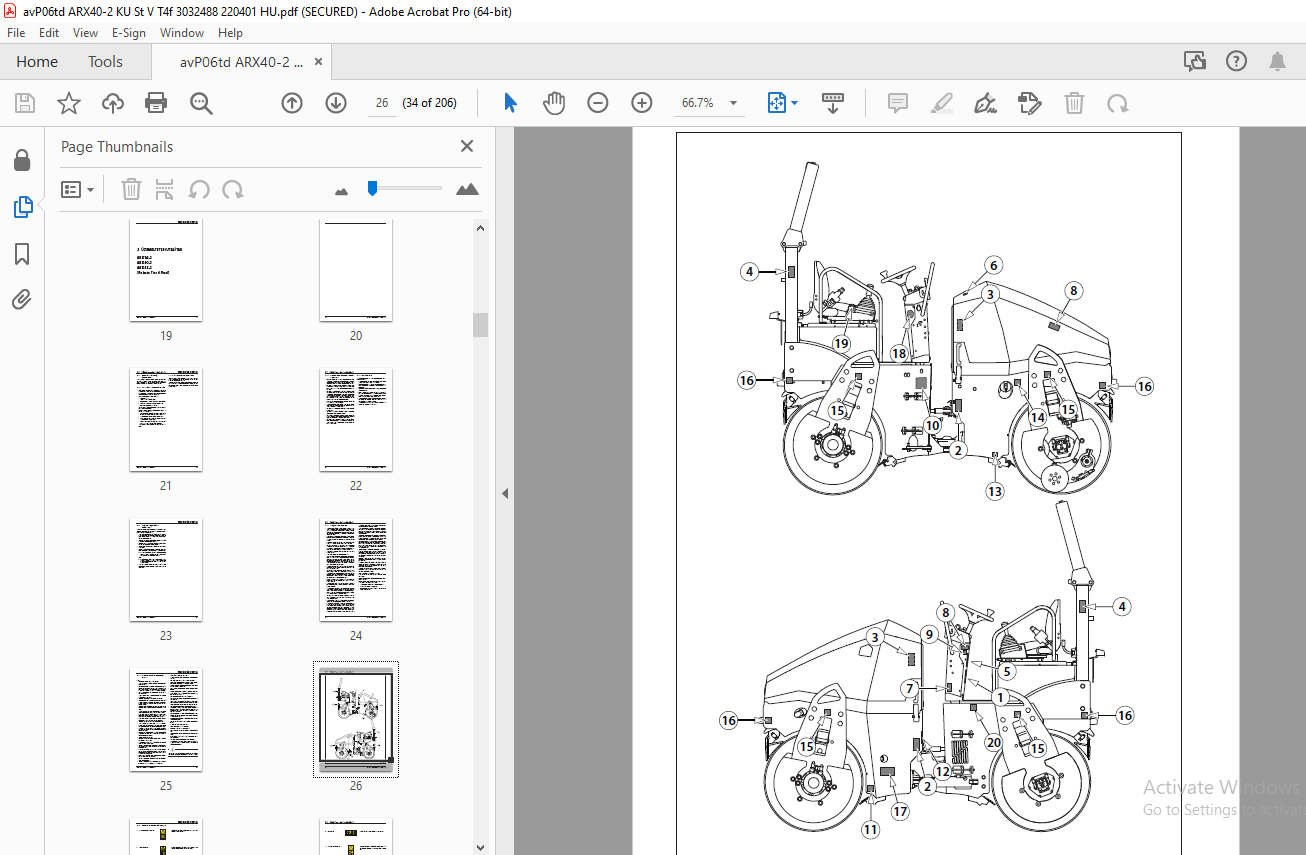
Task: Save the document with the floppy disk icon
Action: (x=25, y=103)
